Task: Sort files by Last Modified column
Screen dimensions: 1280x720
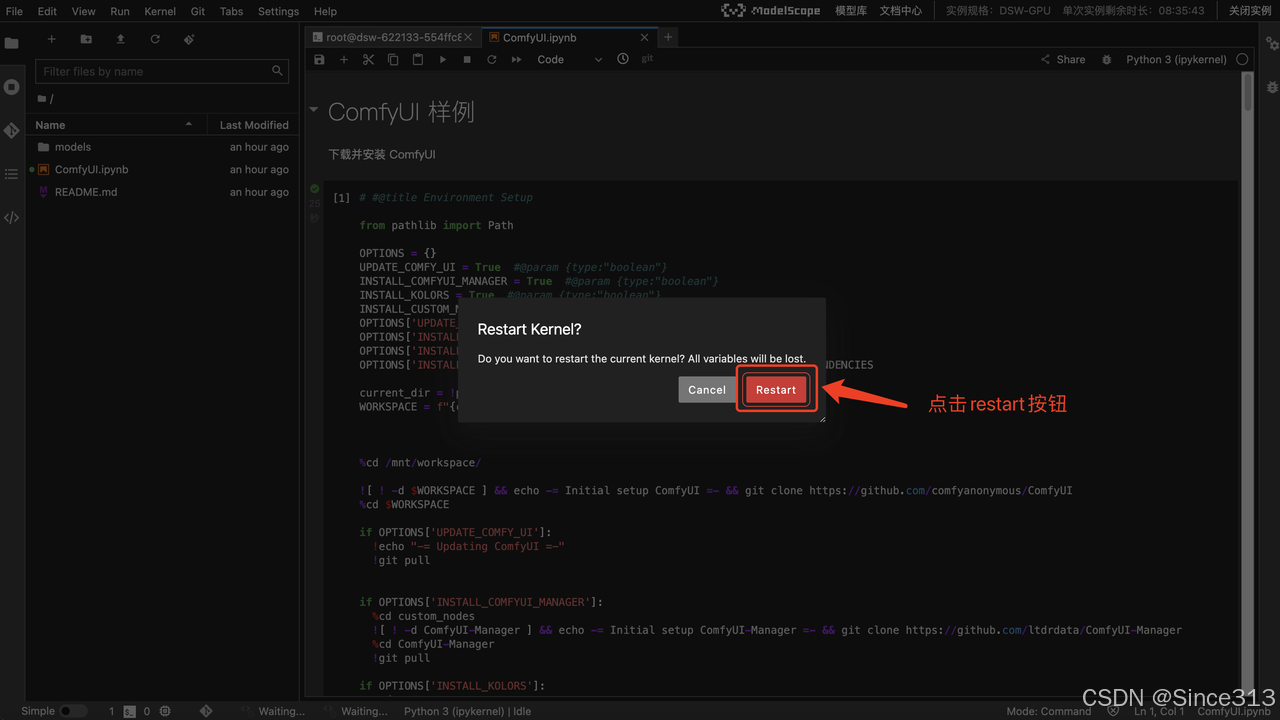Action: point(254,125)
